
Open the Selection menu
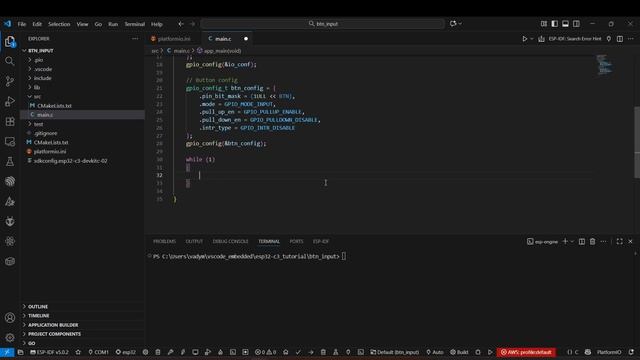point(59,24)
